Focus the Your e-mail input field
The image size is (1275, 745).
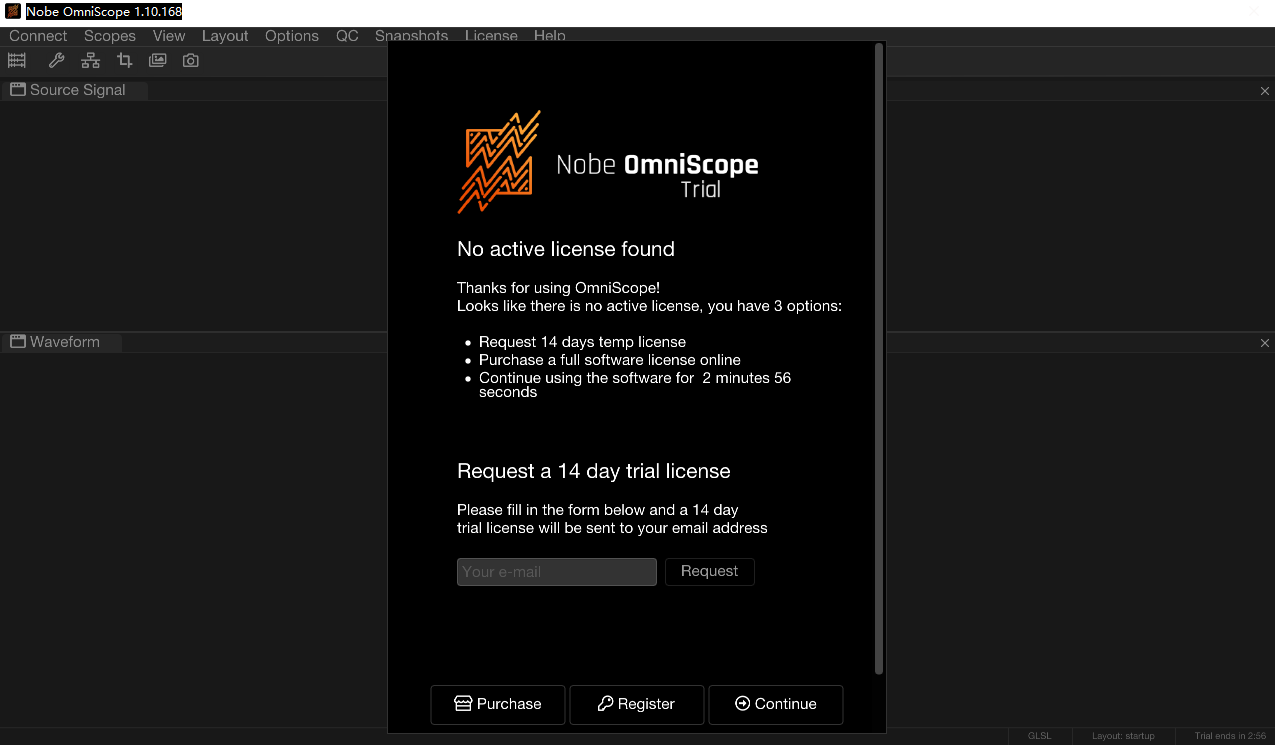point(556,572)
